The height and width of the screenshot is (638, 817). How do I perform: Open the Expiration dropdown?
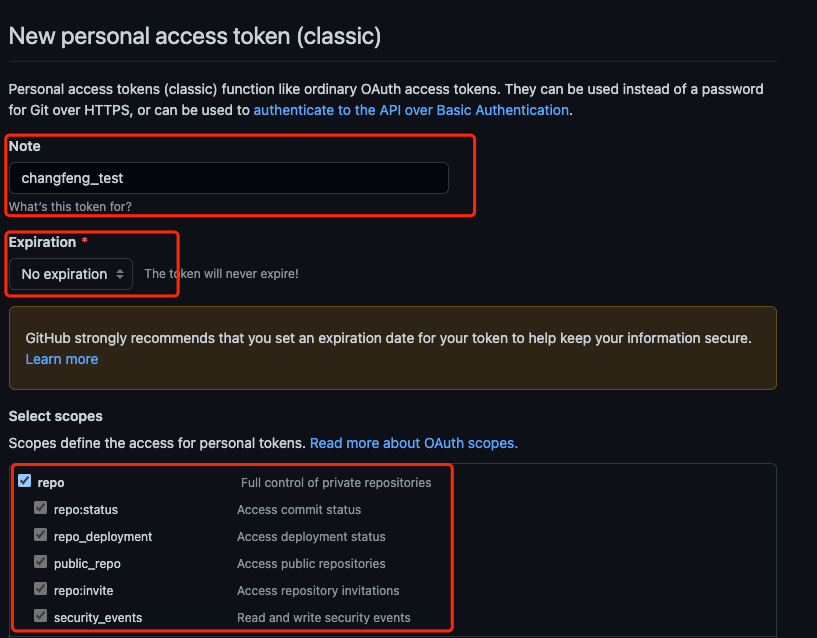71,273
